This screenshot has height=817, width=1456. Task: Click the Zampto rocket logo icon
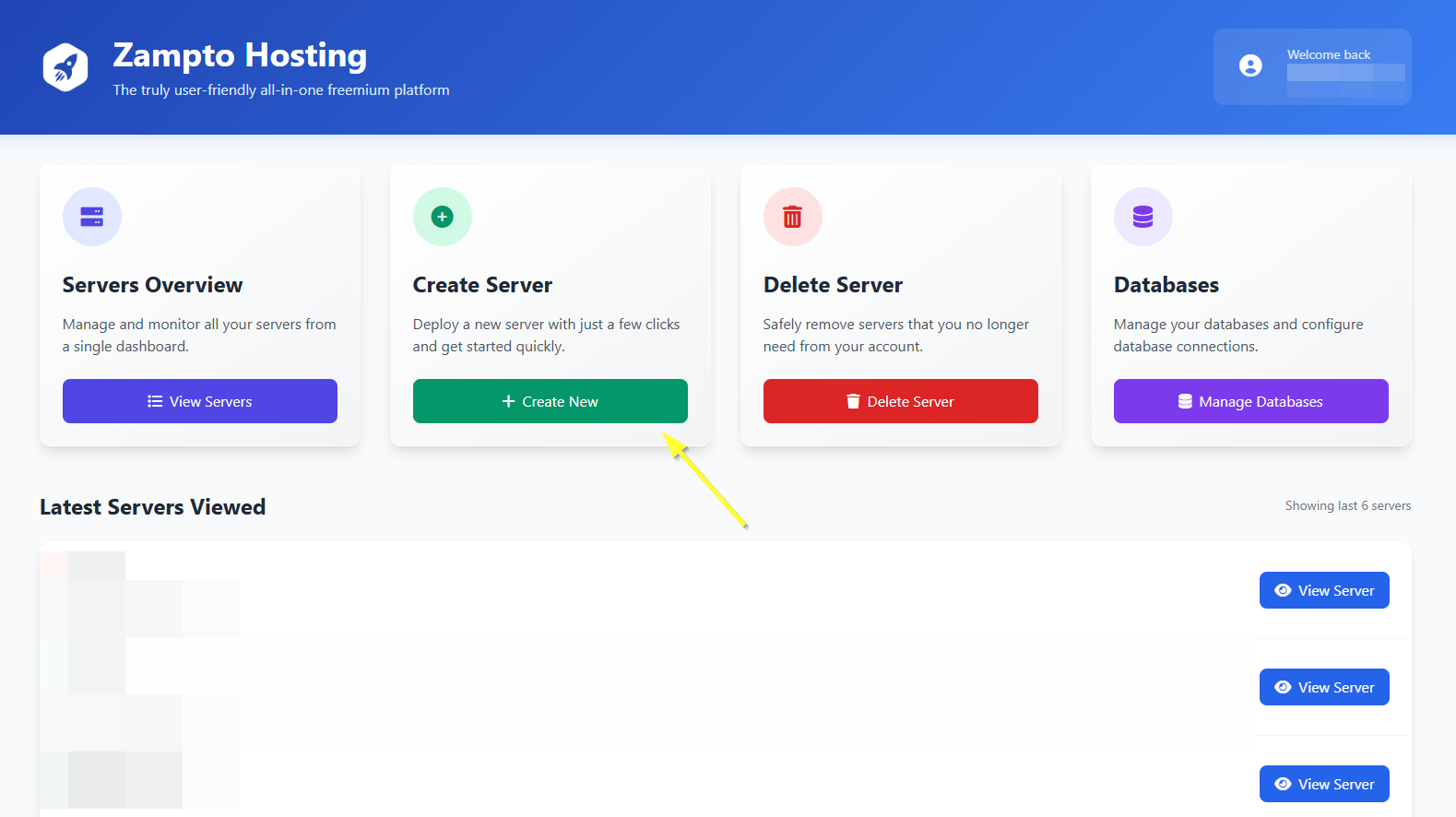65,66
